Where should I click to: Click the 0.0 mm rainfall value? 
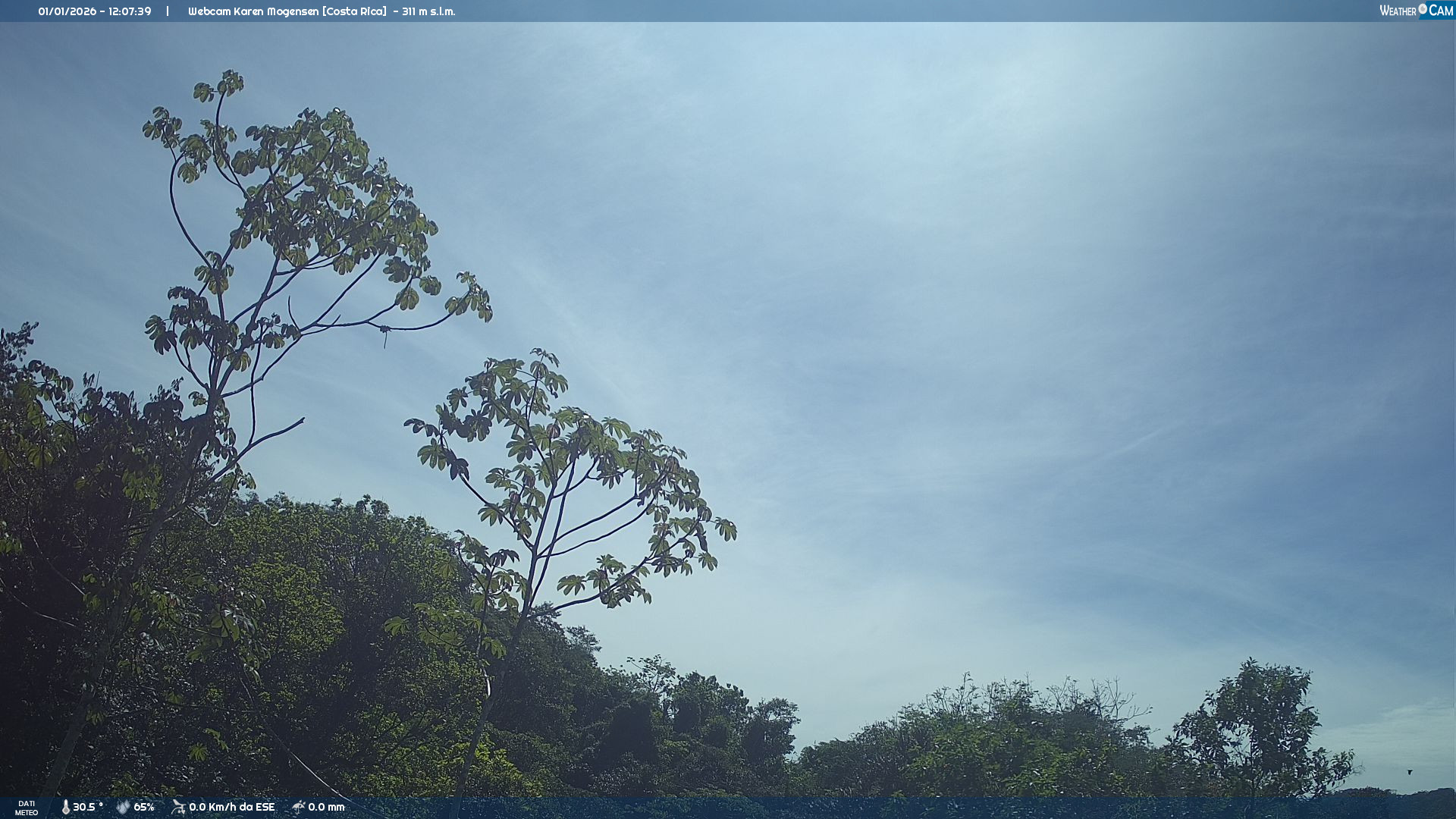tap(326, 807)
